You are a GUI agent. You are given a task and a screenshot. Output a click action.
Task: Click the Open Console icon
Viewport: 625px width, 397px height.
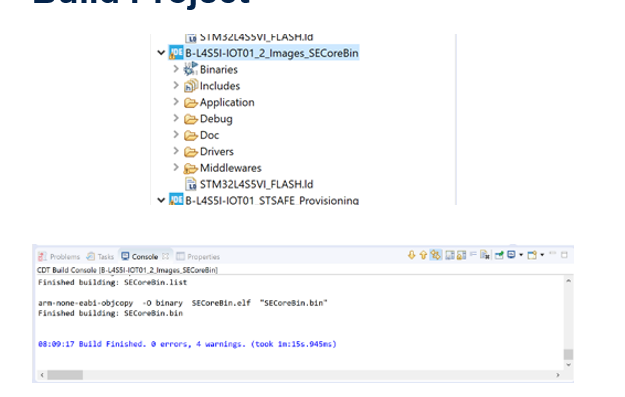tap(532, 255)
